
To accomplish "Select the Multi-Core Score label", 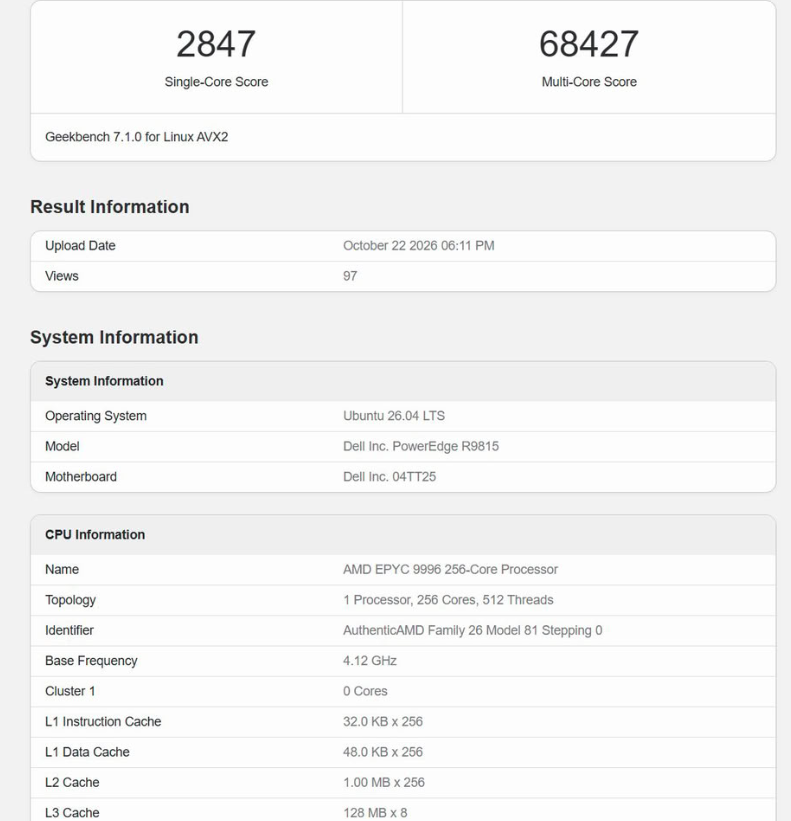I will pos(589,82).
